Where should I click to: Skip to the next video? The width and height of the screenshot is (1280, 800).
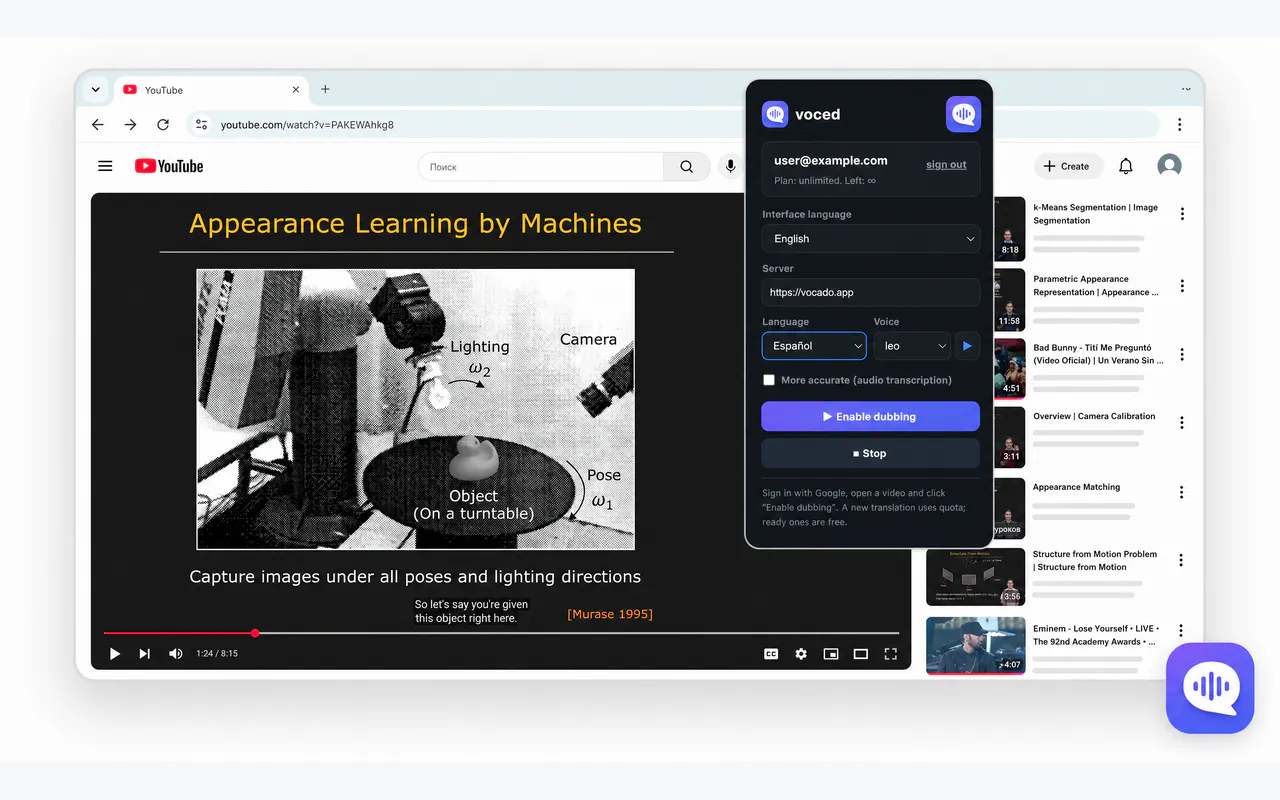145,654
